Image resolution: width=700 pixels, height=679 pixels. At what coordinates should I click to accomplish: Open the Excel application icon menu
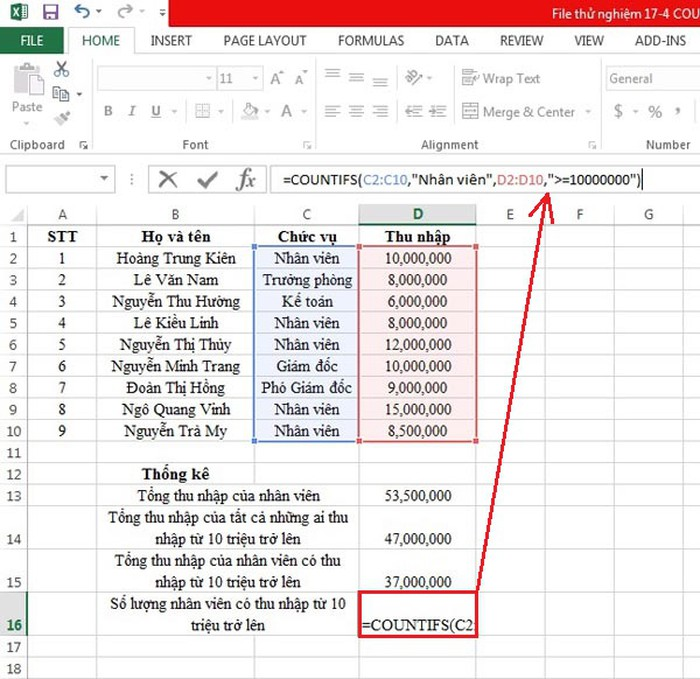click(19, 12)
